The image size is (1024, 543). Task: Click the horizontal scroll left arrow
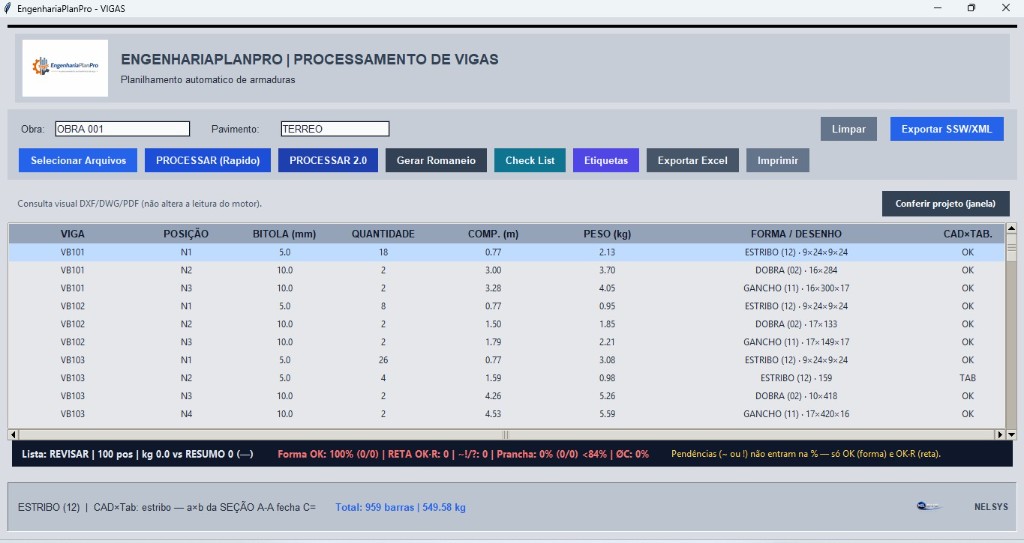(x=13, y=435)
